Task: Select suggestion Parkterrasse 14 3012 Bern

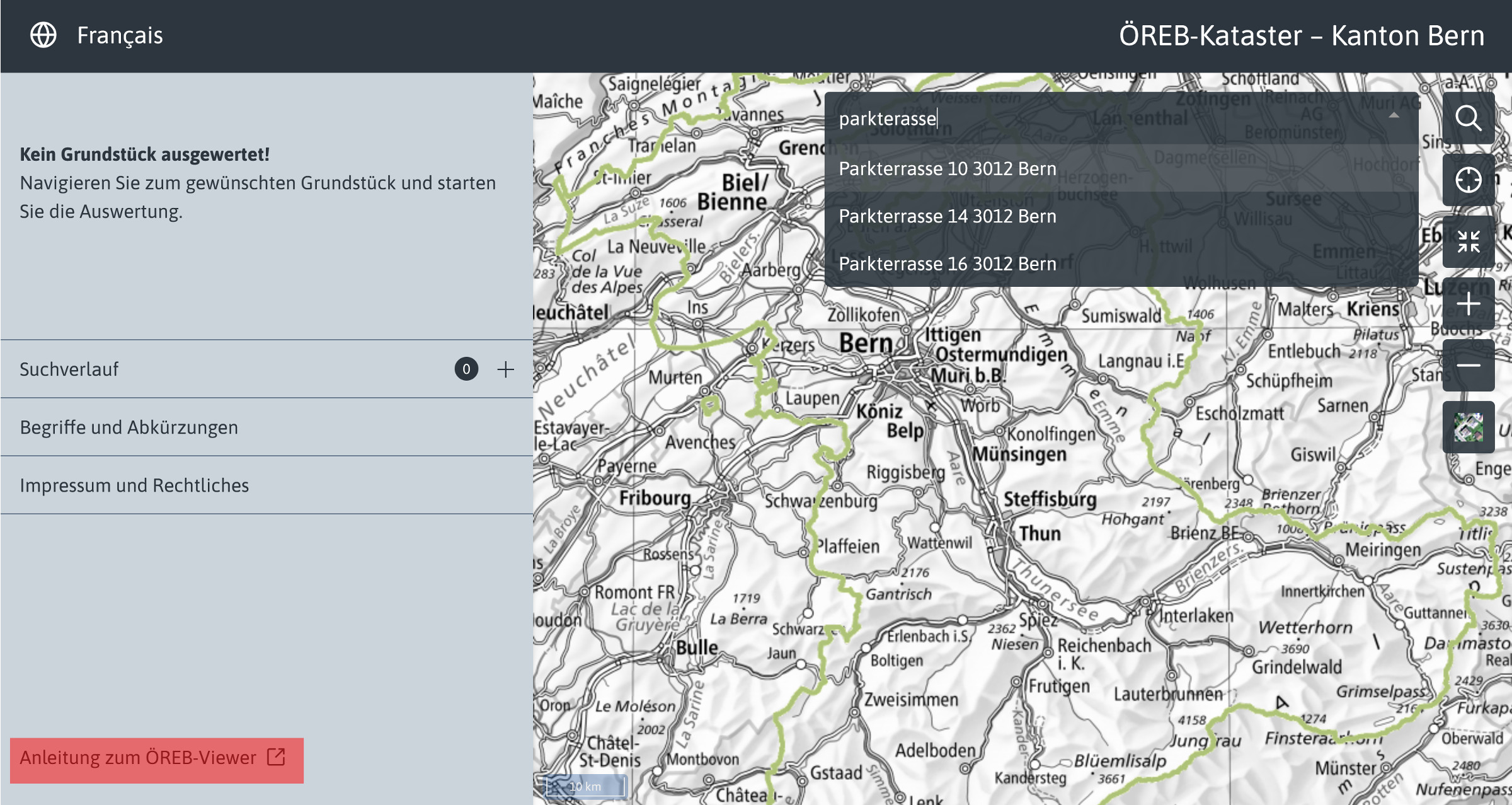Action: 1121,216
